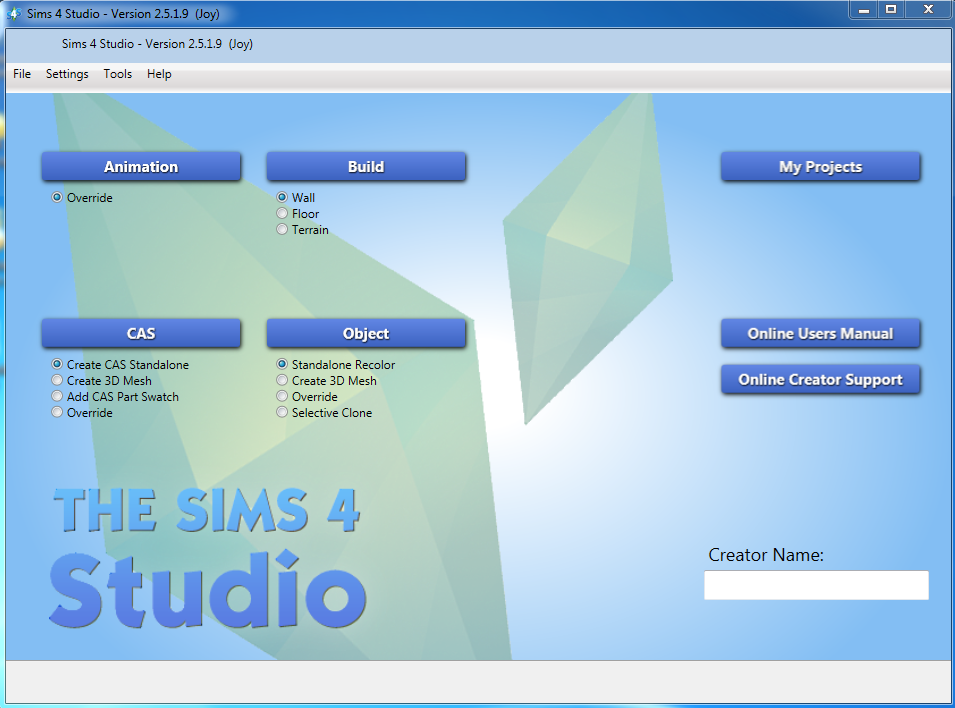This screenshot has height=708, width=955.
Task: Select the Wall build option
Action: [282, 197]
